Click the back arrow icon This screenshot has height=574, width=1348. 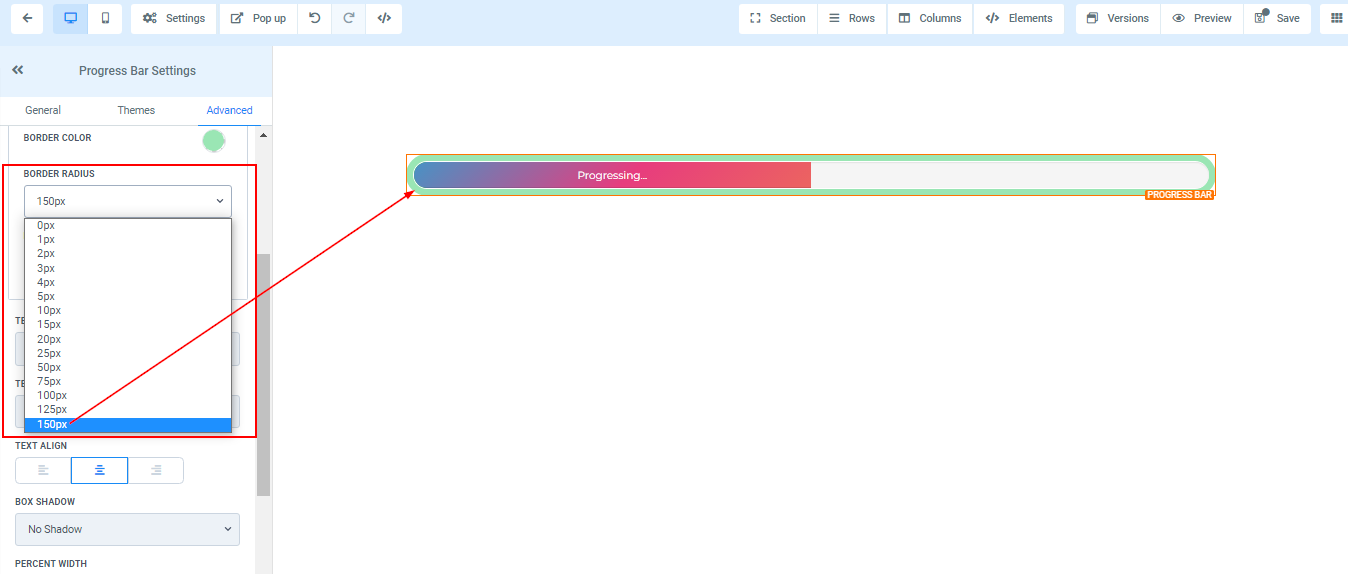(27, 18)
